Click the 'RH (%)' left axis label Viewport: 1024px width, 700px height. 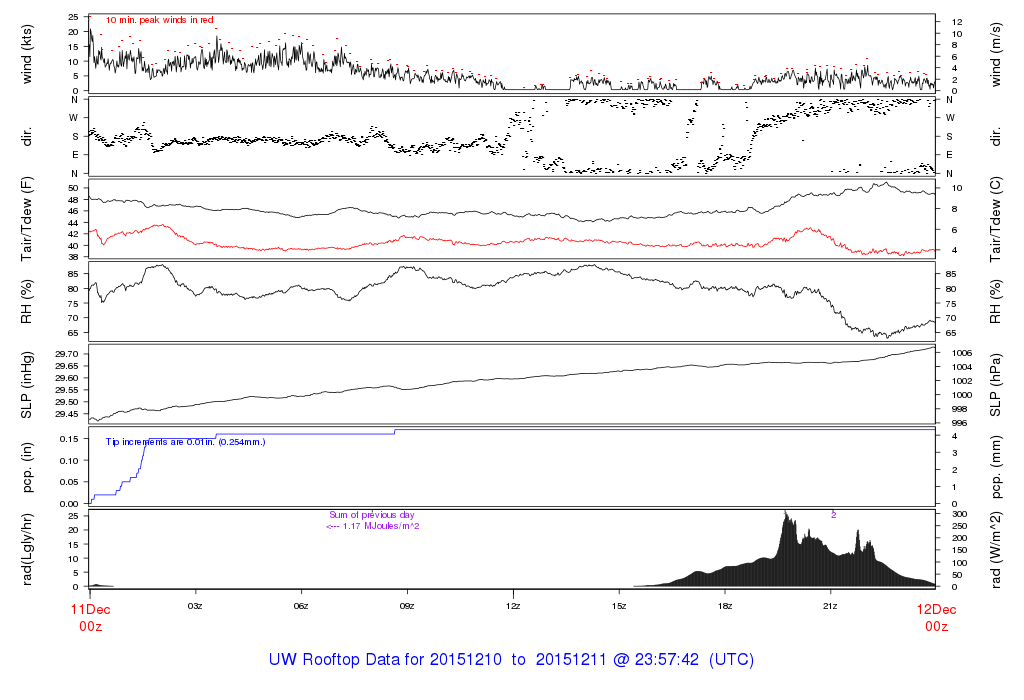(x=27, y=302)
